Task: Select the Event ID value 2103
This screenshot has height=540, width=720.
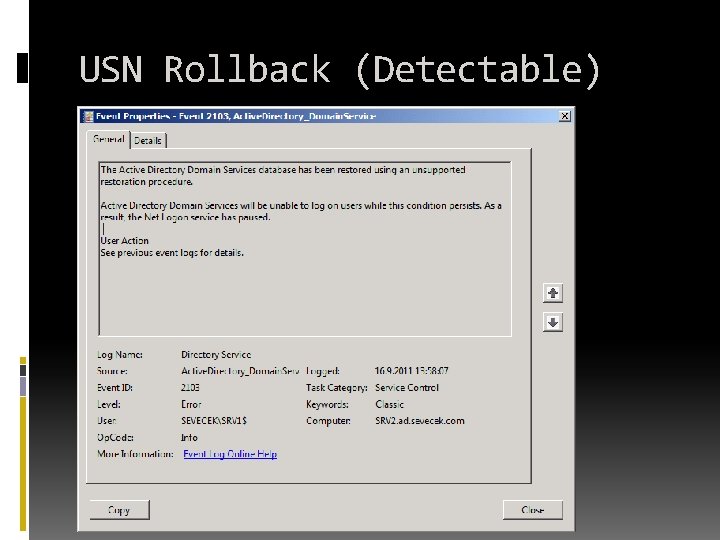Action: (190, 388)
